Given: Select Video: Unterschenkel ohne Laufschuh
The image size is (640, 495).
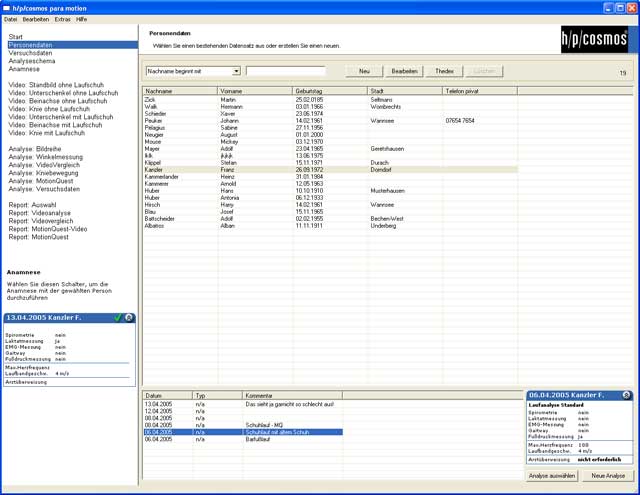Looking at the screenshot, I should tap(63, 93).
